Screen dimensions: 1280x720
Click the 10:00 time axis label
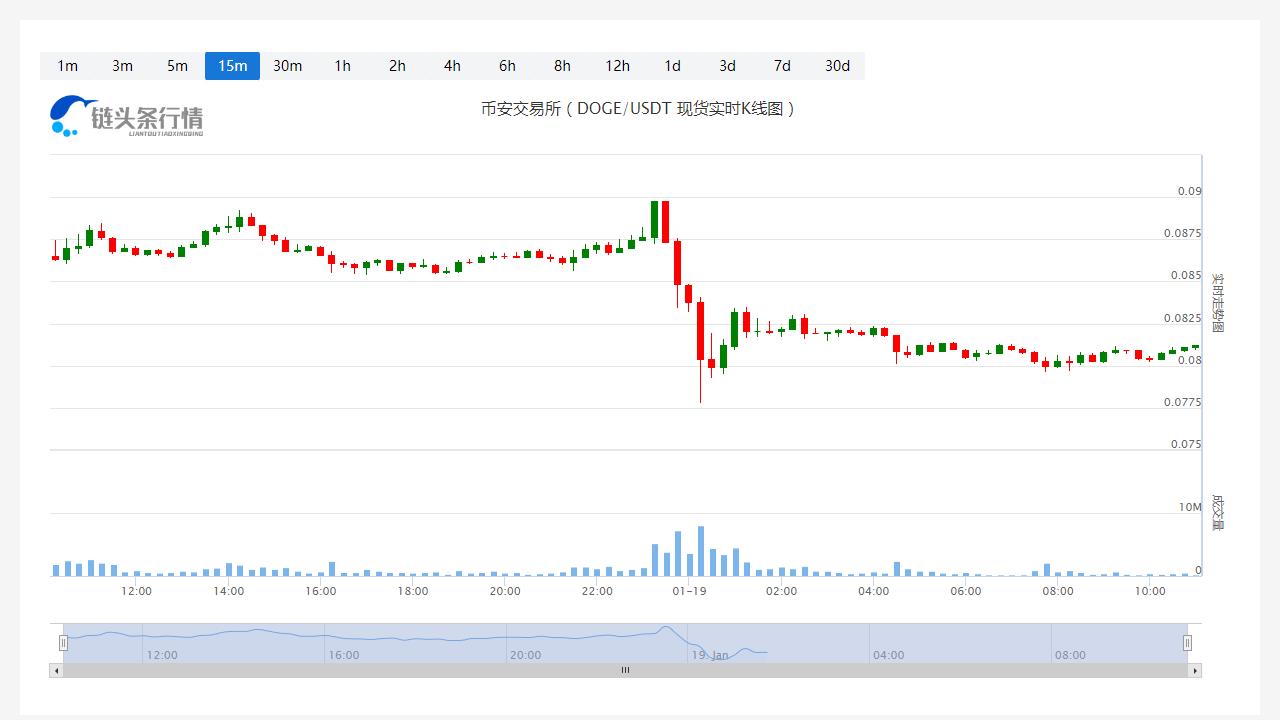click(x=1150, y=591)
